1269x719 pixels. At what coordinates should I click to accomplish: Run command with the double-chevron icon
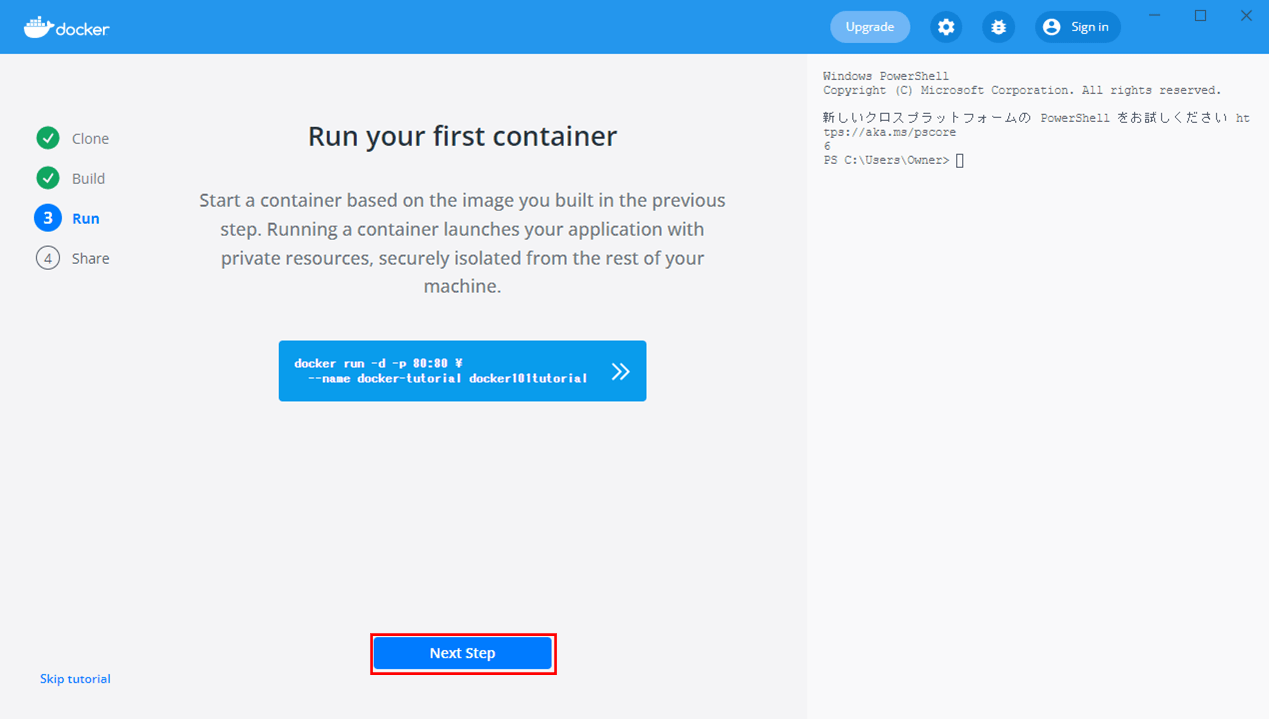621,371
